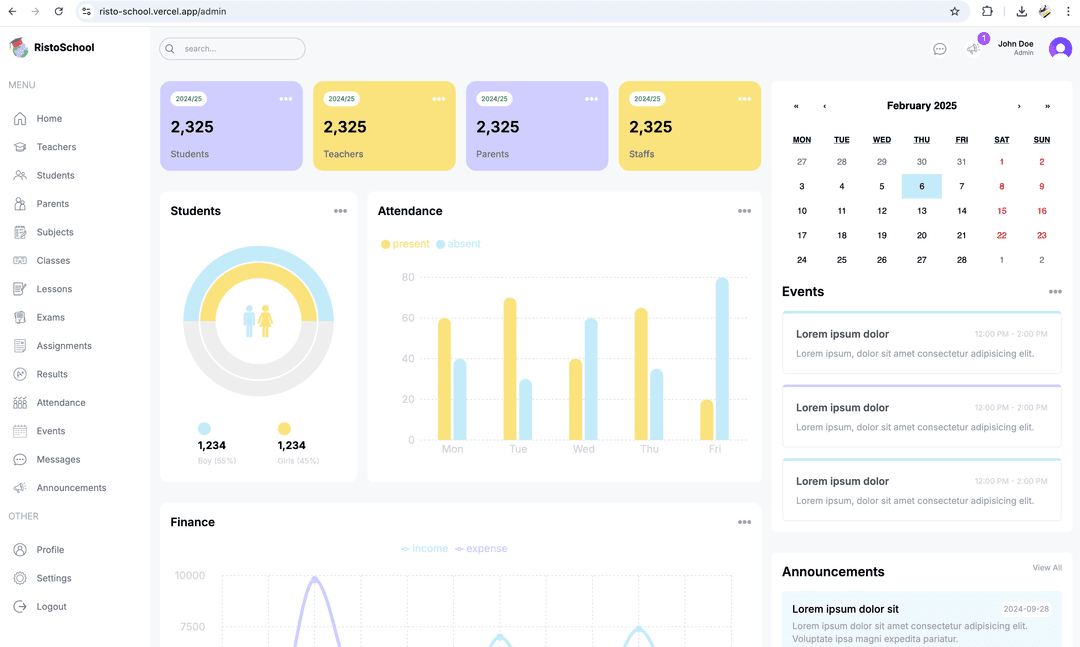Image resolution: width=1080 pixels, height=647 pixels.
Task: Click the RistoSchool logo icon
Action: (x=19, y=47)
